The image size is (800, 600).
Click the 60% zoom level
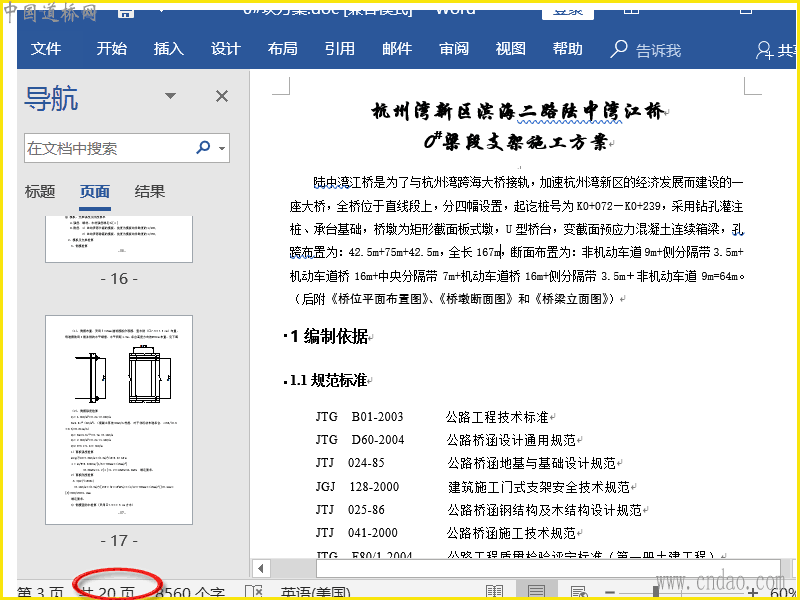point(785,593)
